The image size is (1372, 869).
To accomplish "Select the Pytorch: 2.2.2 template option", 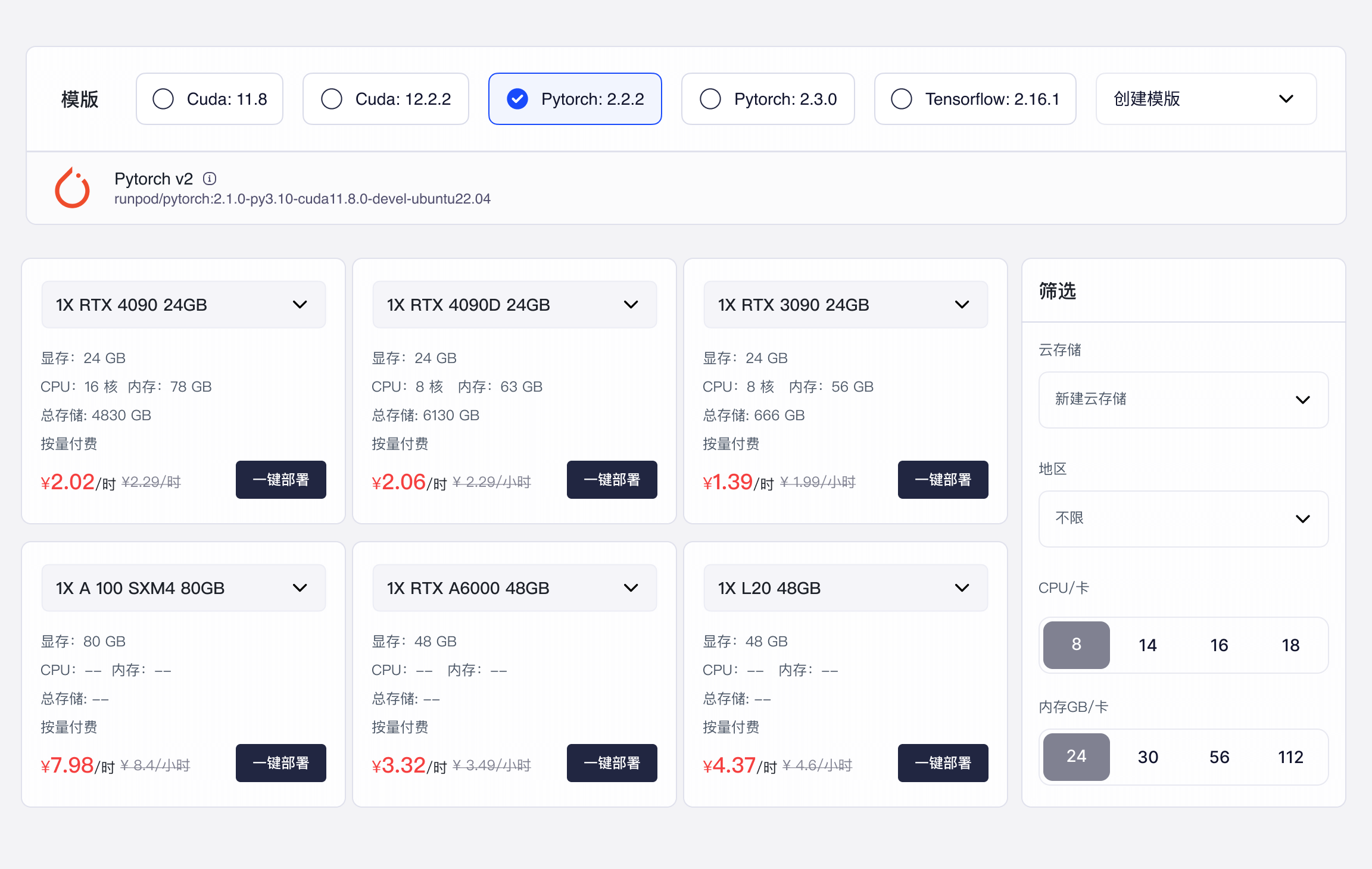I will pos(575,99).
